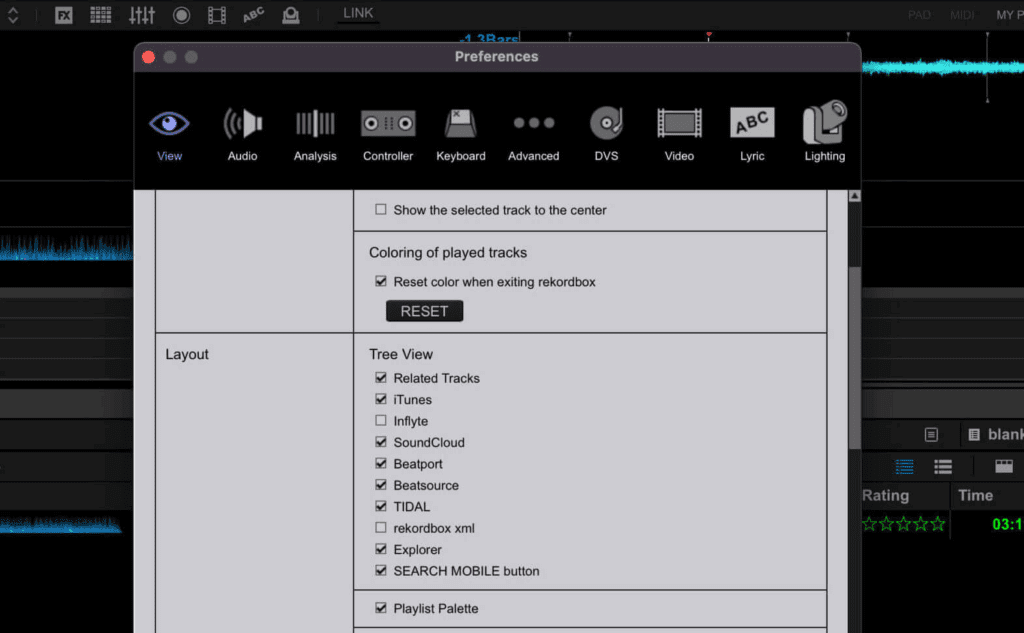Open the video film strip panel
The width and height of the screenshot is (1024, 633).
pos(217,15)
